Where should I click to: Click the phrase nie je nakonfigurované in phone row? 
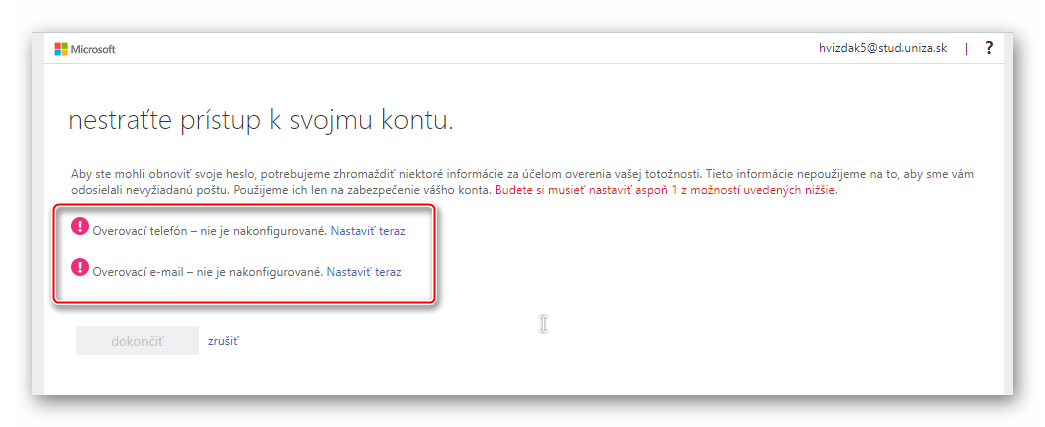(263, 230)
